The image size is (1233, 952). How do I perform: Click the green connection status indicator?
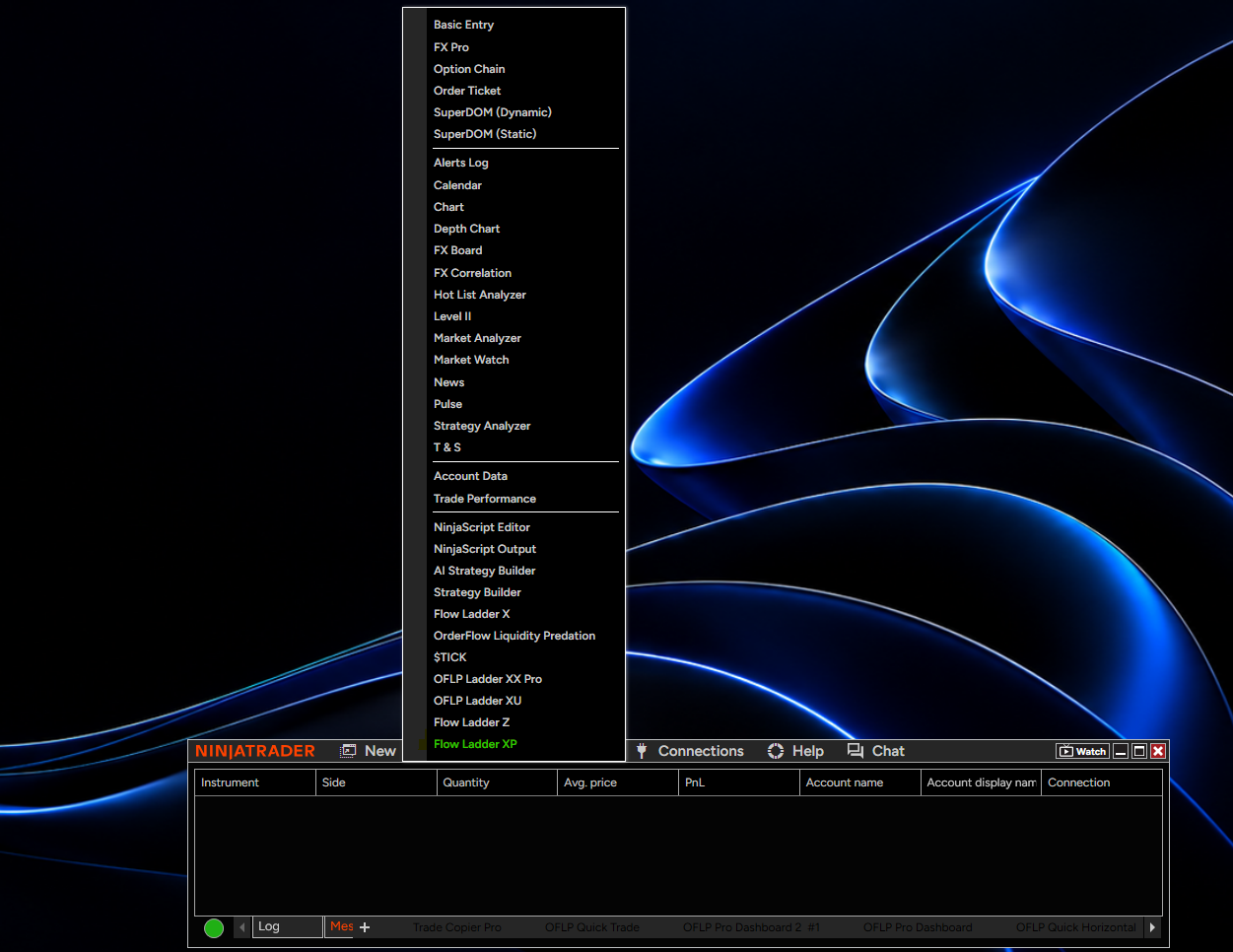tap(214, 928)
